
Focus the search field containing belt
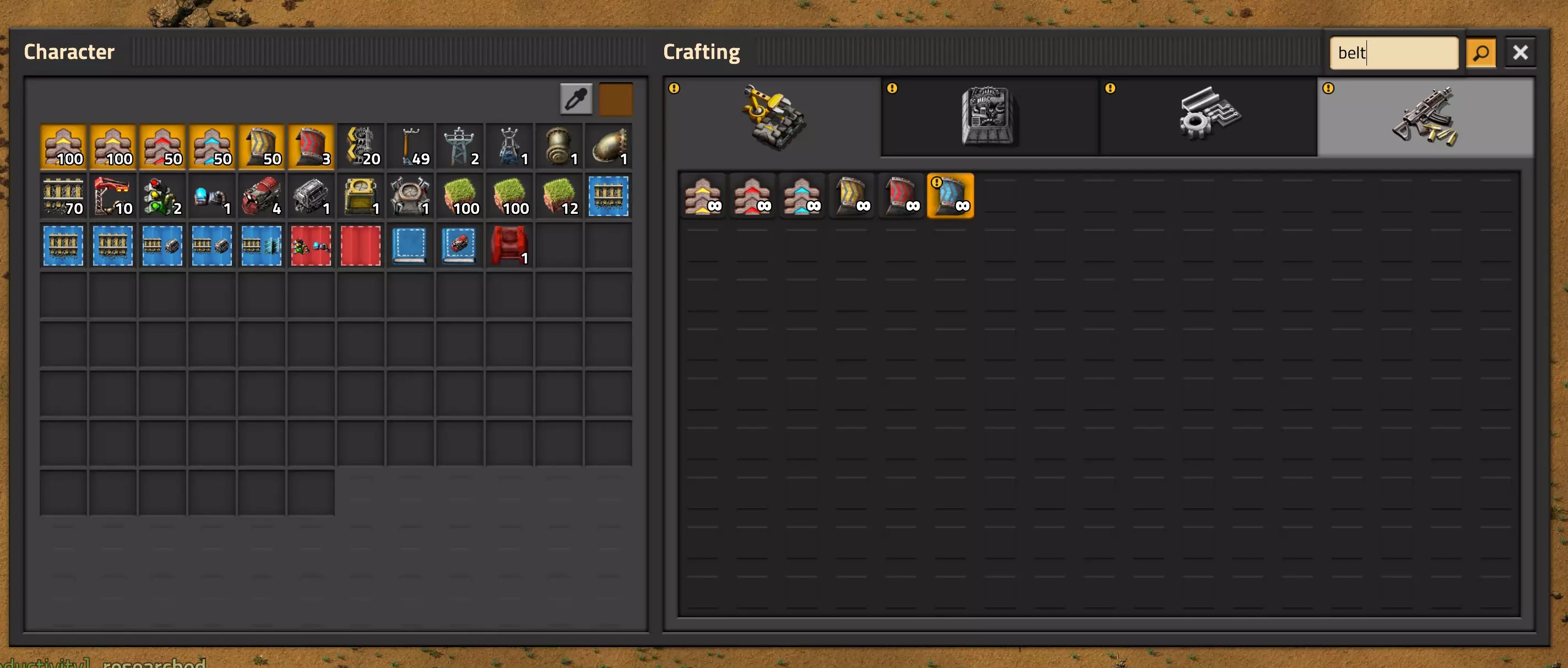coord(1393,53)
